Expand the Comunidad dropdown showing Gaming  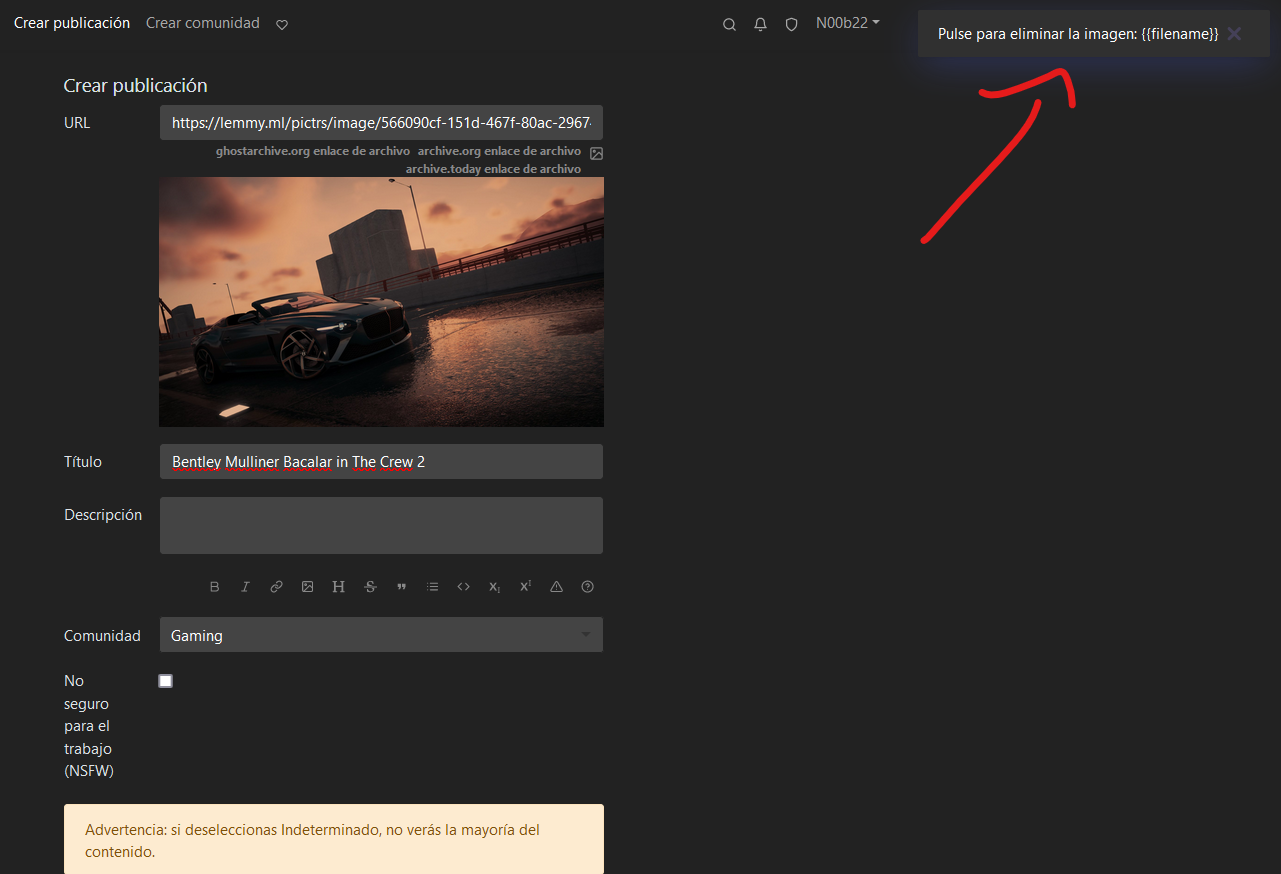pyautogui.click(x=381, y=635)
